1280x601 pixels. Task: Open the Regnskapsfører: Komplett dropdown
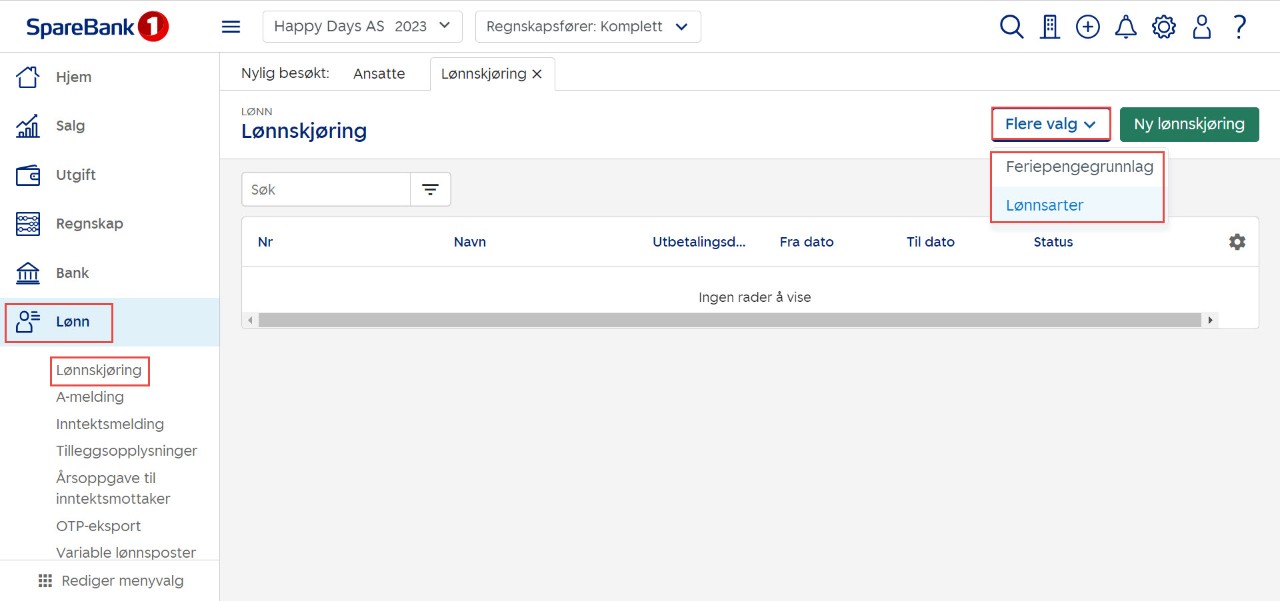(587, 27)
